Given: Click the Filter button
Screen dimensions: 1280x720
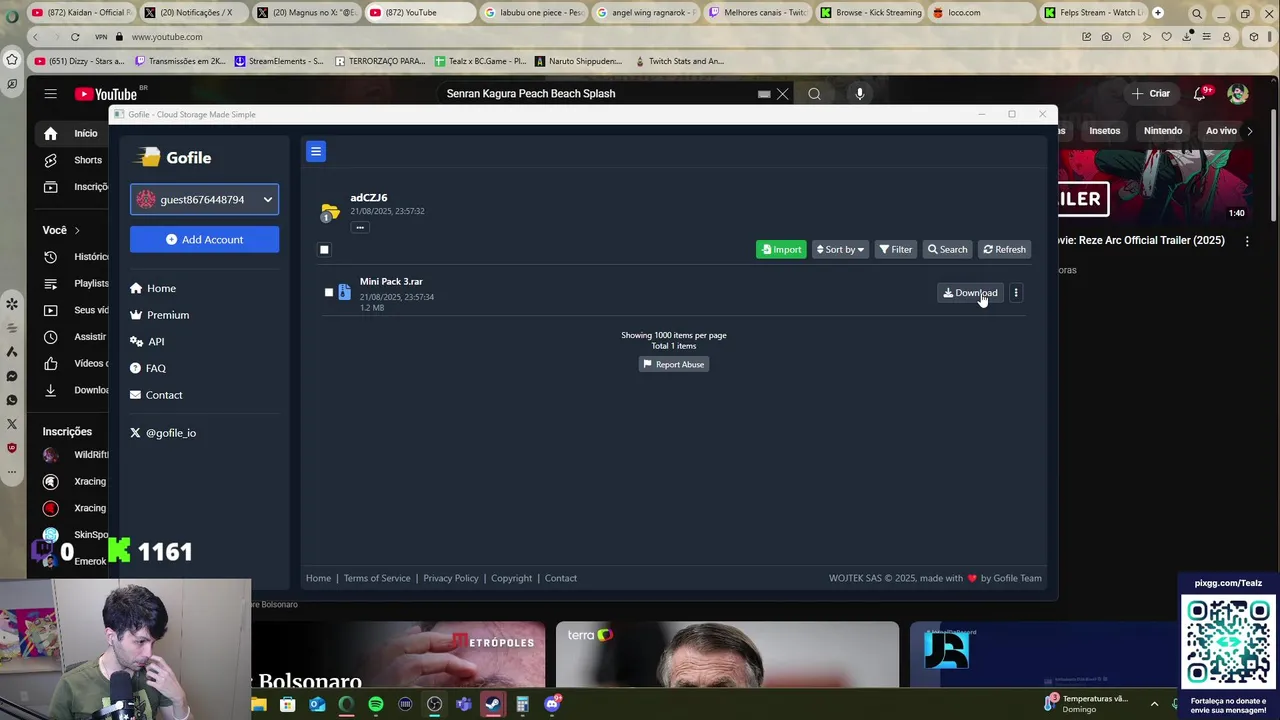Looking at the screenshot, I should 895,249.
